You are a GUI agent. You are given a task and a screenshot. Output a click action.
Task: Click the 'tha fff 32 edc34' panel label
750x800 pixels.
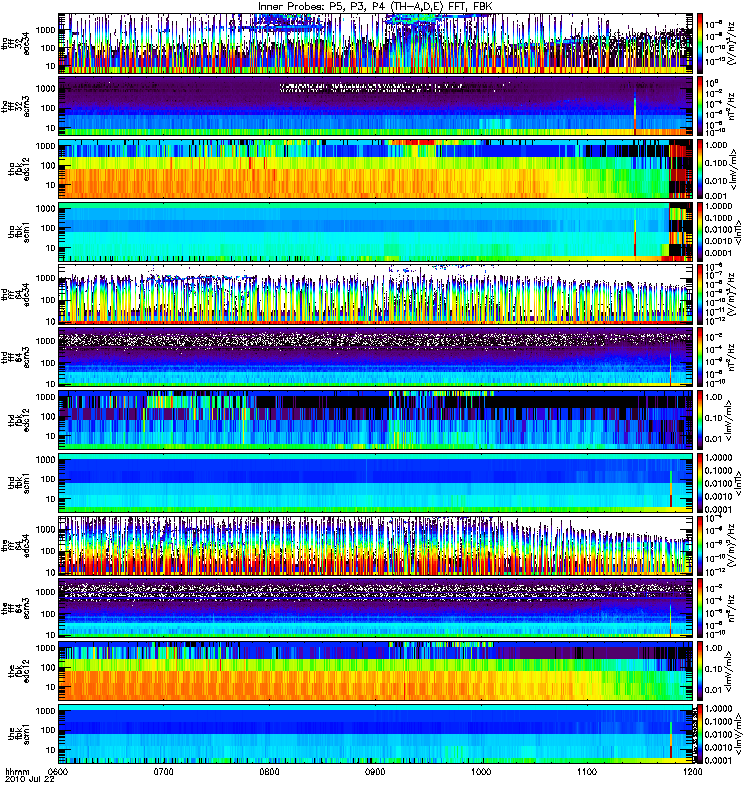15,43
